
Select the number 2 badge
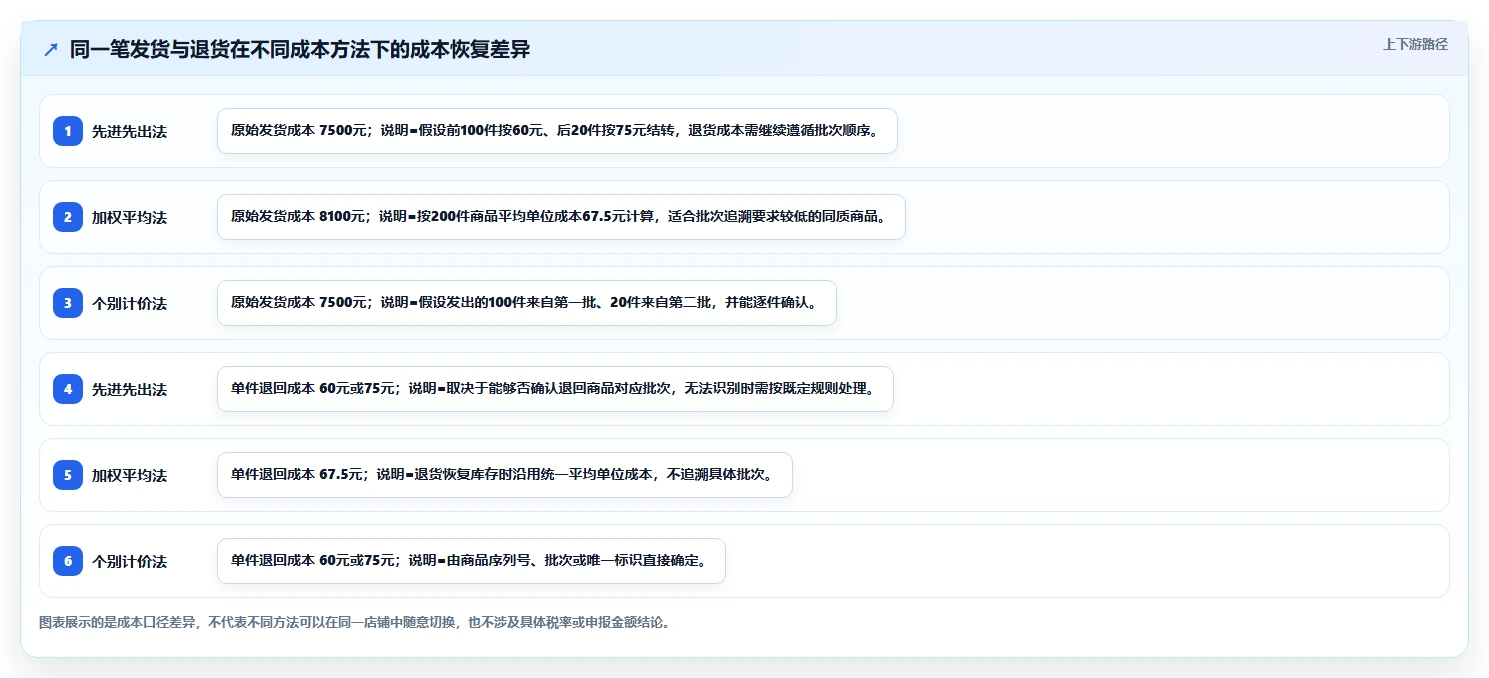(68, 217)
